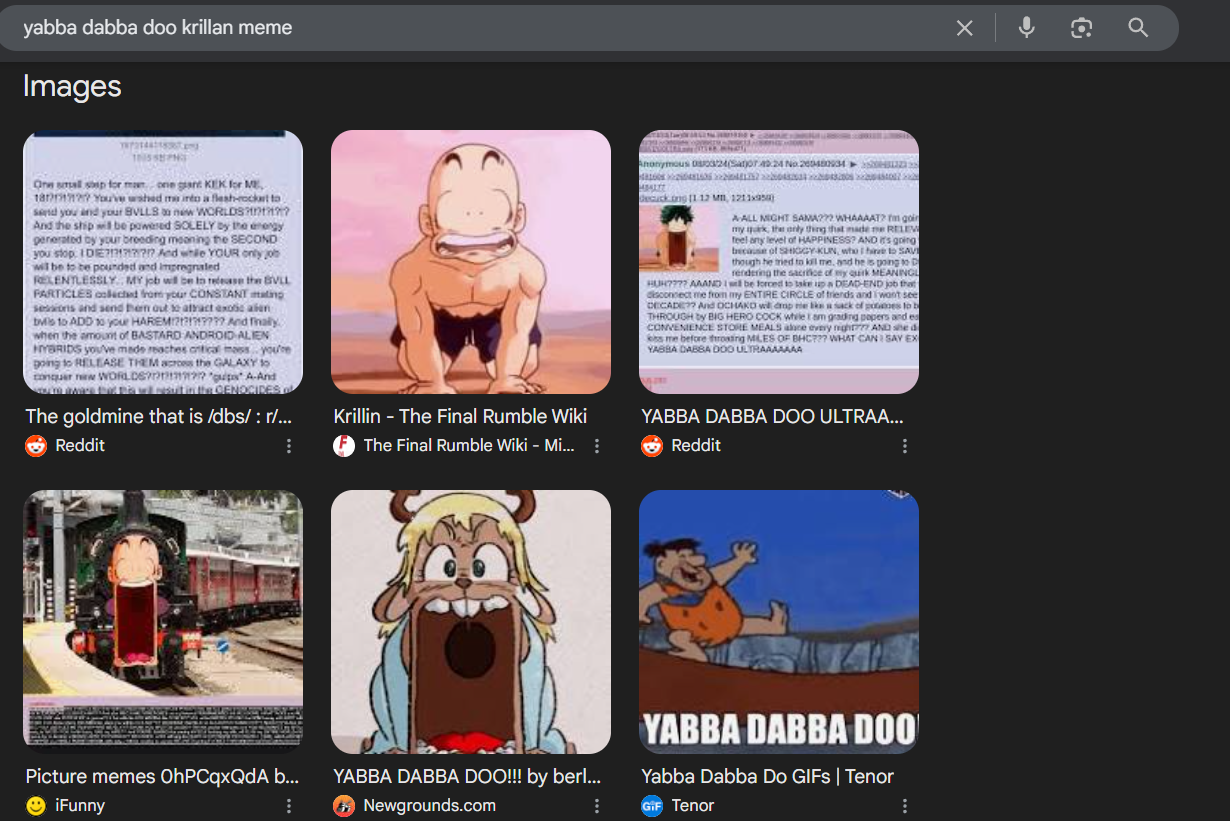Open the YABBA DABBA DOO ULTRAA Reddit thumbnail
Screen dimensions: 1230x821
point(779,262)
